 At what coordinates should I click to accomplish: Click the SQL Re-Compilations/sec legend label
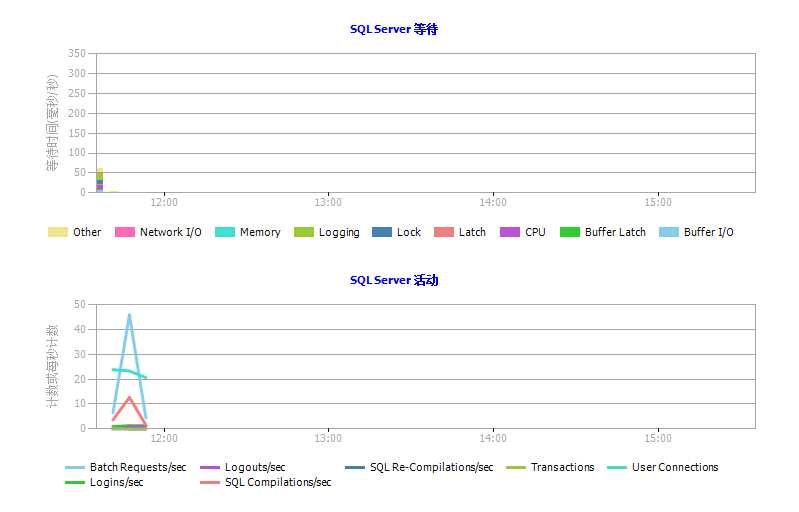(432, 467)
